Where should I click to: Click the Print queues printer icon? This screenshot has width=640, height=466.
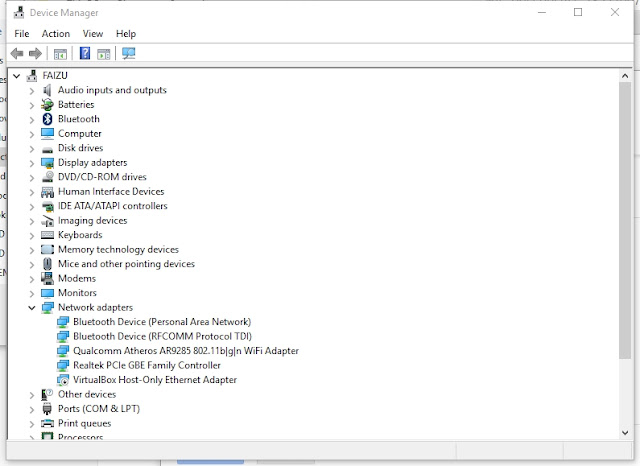(x=47, y=424)
